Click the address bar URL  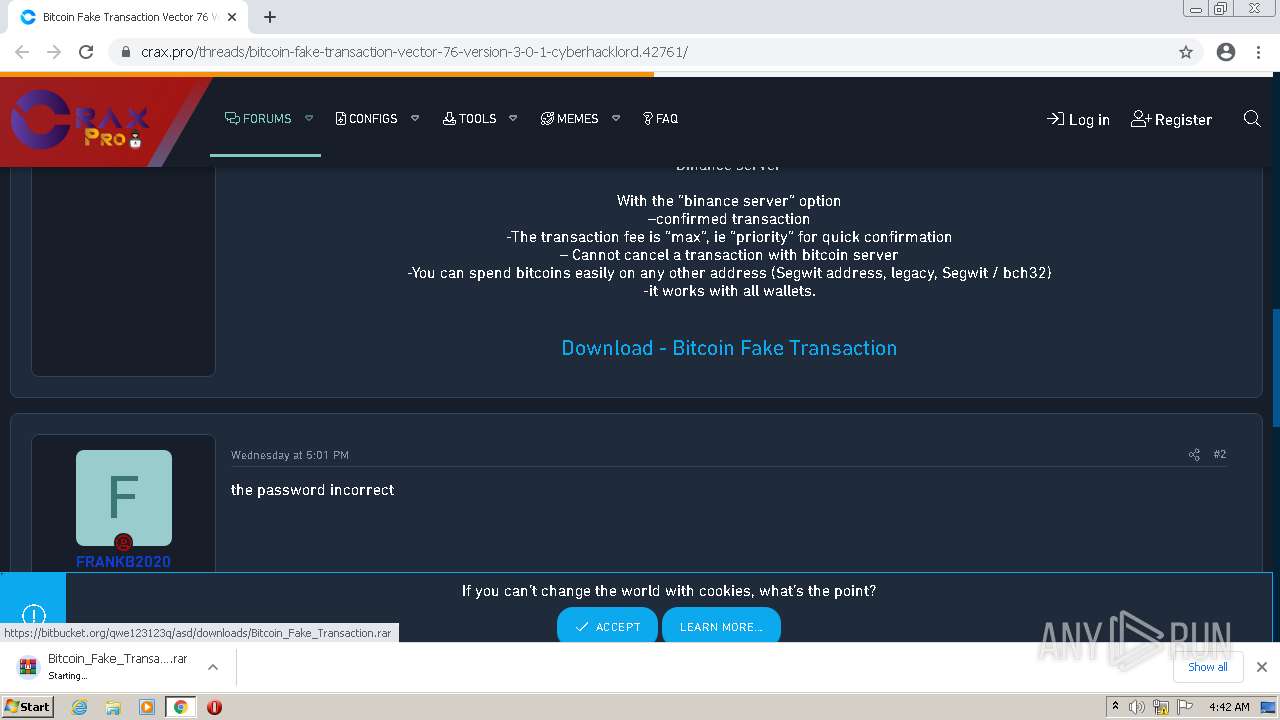click(414, 52)
